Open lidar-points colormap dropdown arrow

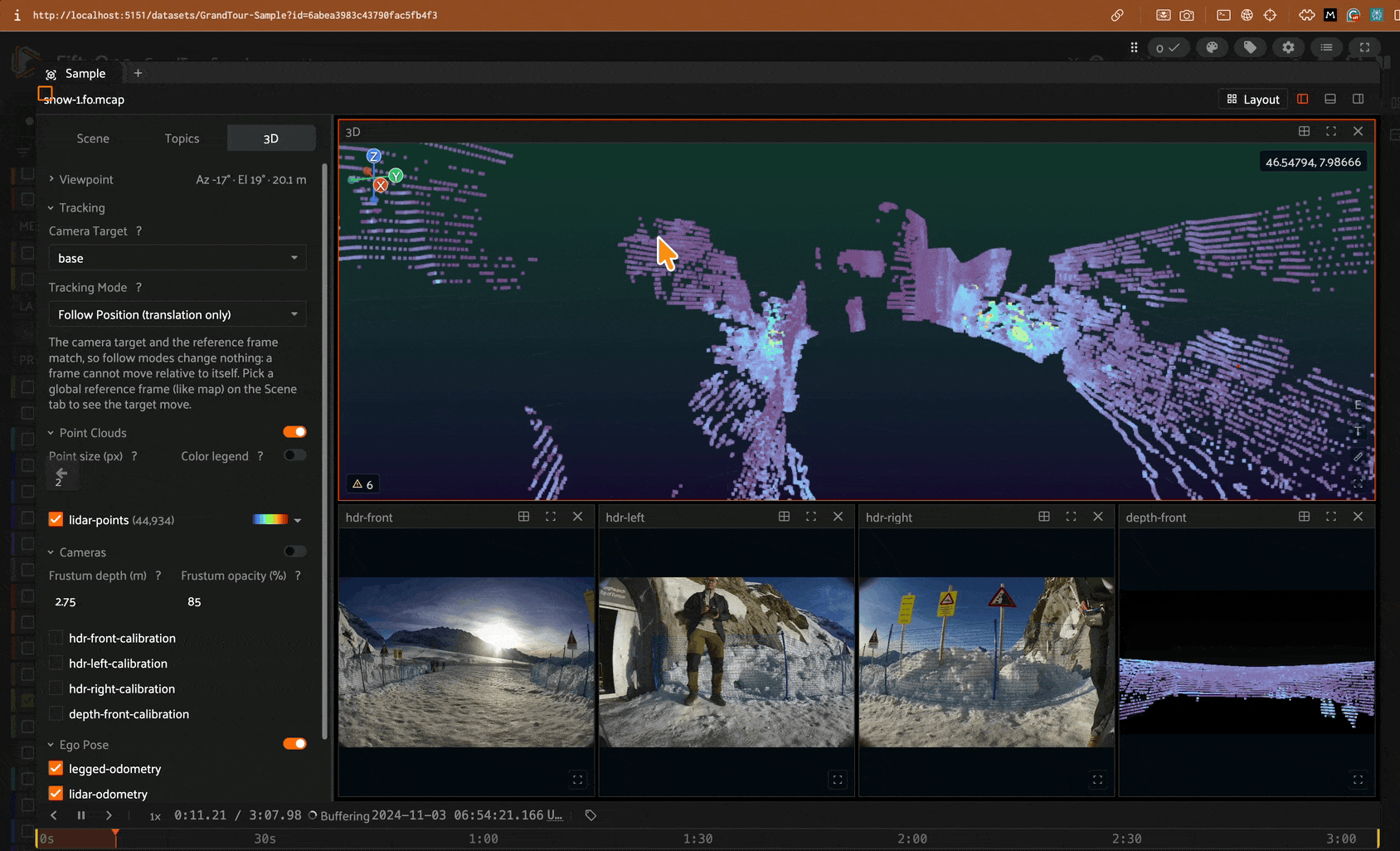(x=298, y=520)
